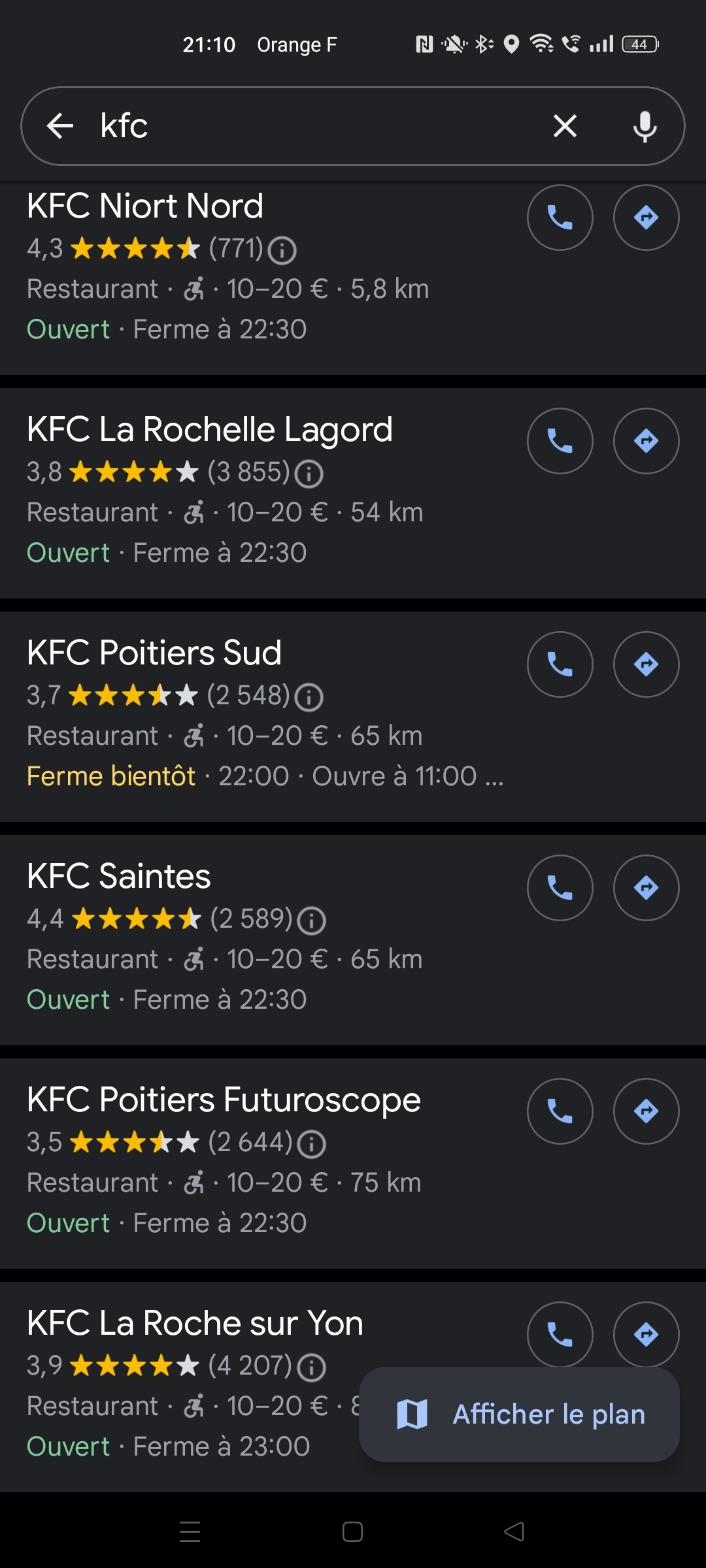Call KFC Saintes restaurant
Image resolution: width=706 pixels, height=1568 pixels.
tap(560, 888)
